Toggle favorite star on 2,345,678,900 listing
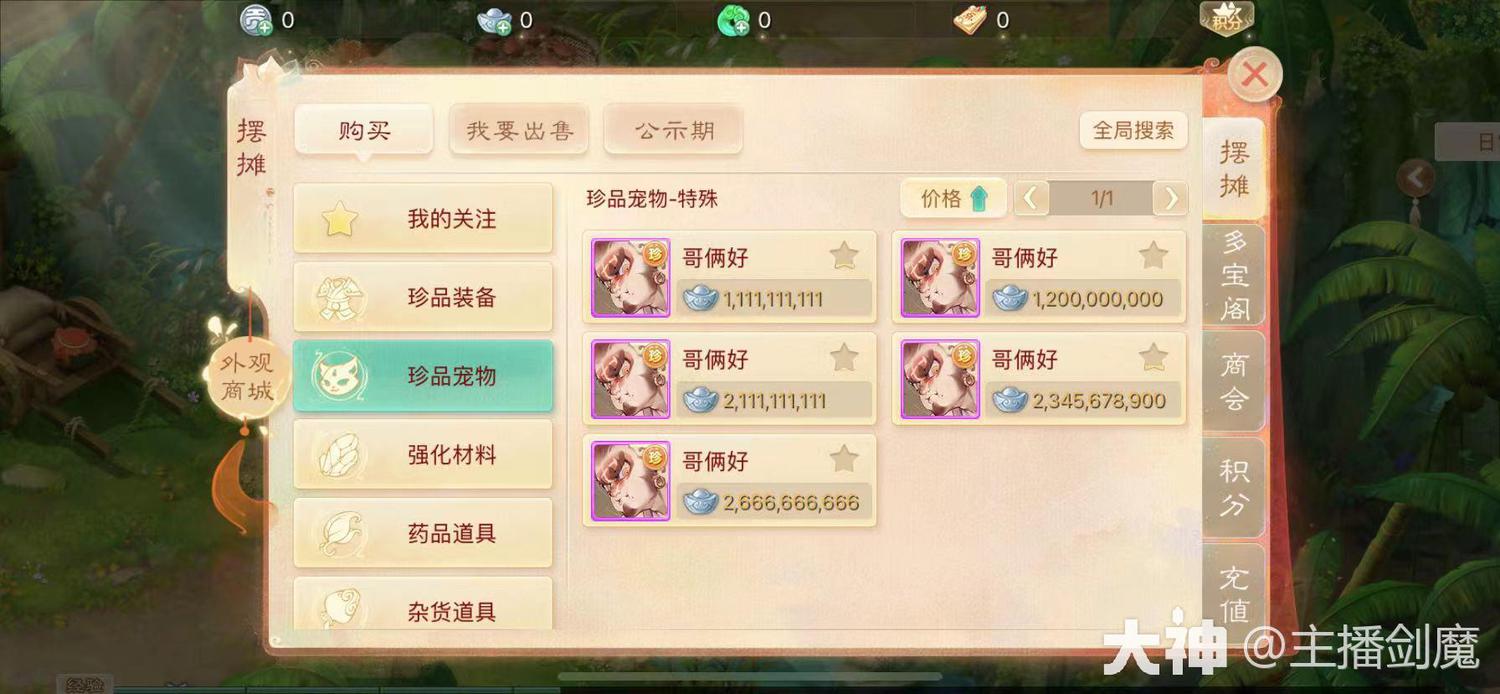Screen dimensions: 1500x694 1154,357
